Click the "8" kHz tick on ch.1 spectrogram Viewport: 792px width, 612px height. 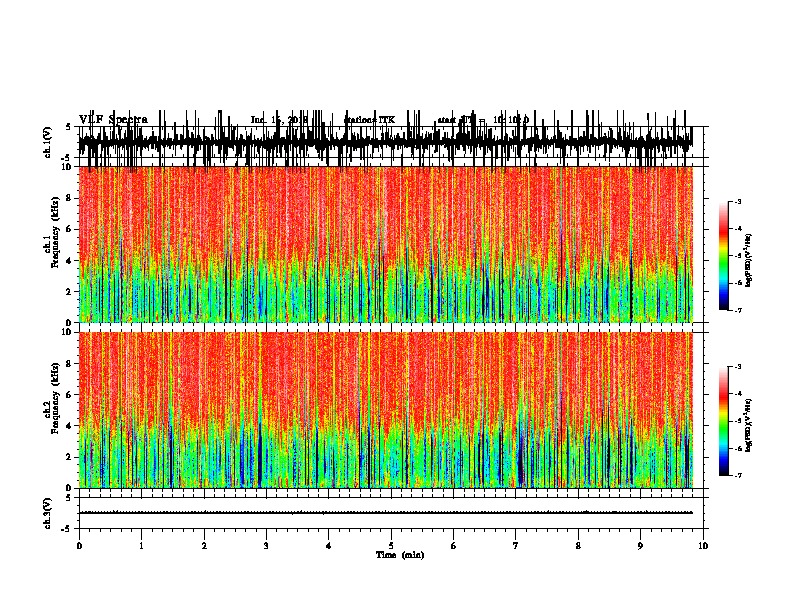pyautogui.click(x=70, y=198)
